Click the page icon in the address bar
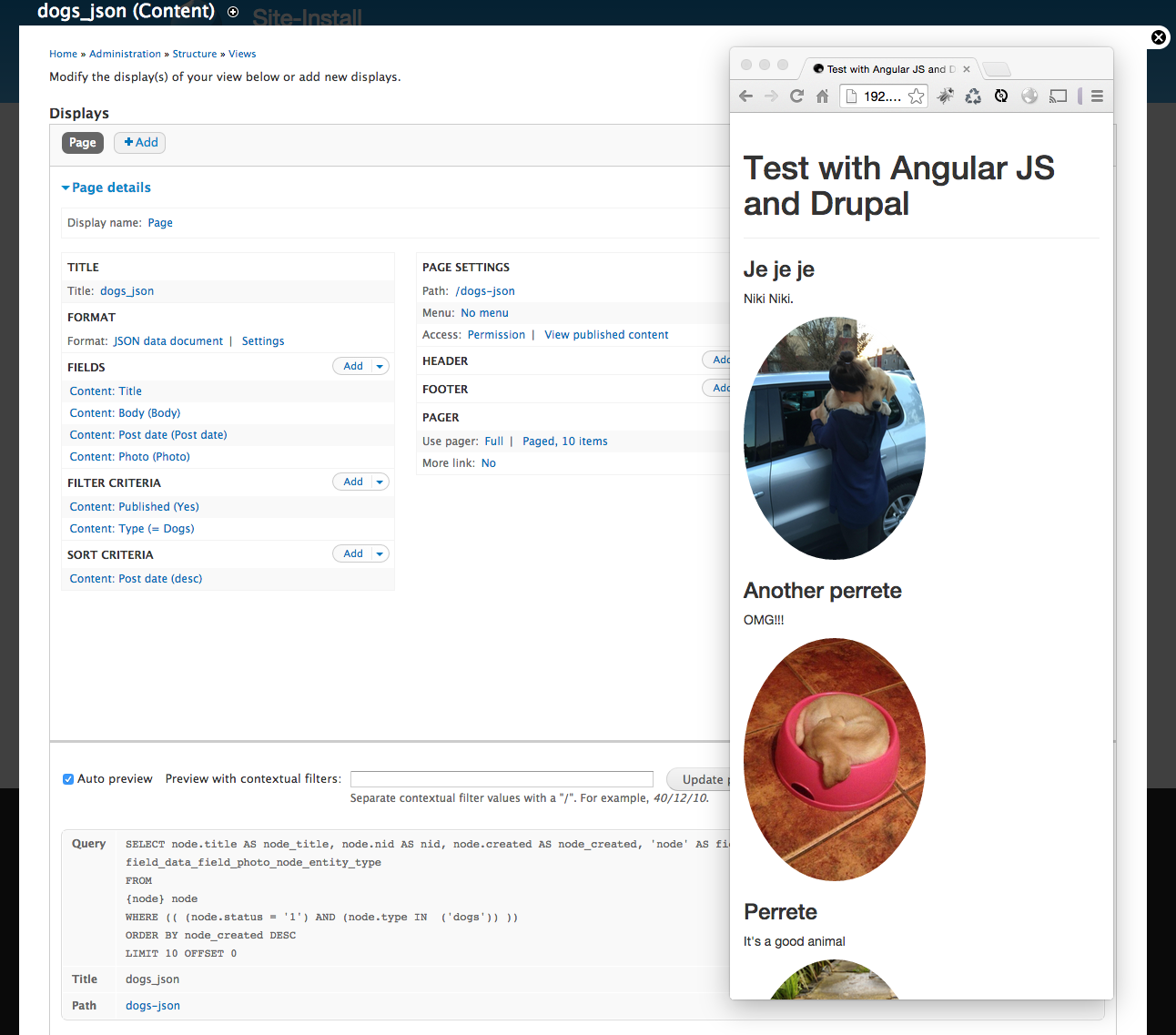The width and height of the screenshot is (1176, 1035). (x=851, y=96)
